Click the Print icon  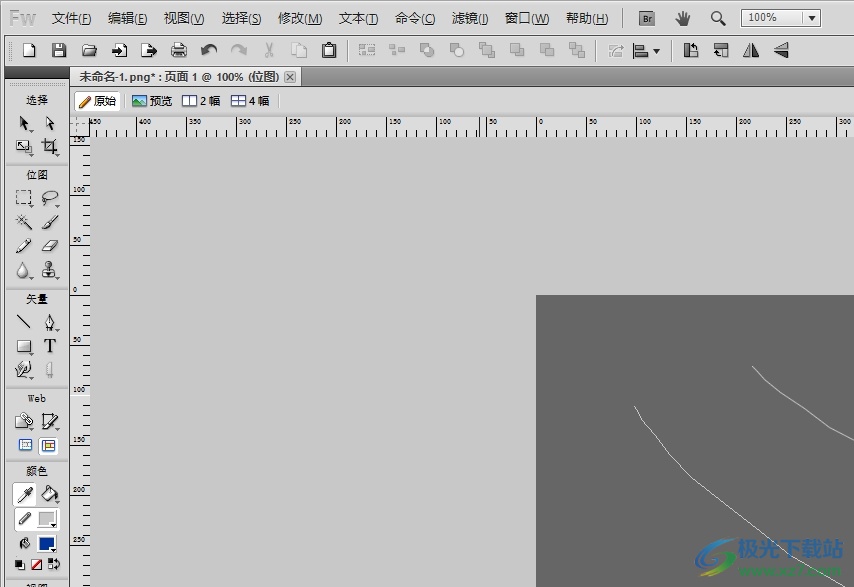(x=179, y=51)
